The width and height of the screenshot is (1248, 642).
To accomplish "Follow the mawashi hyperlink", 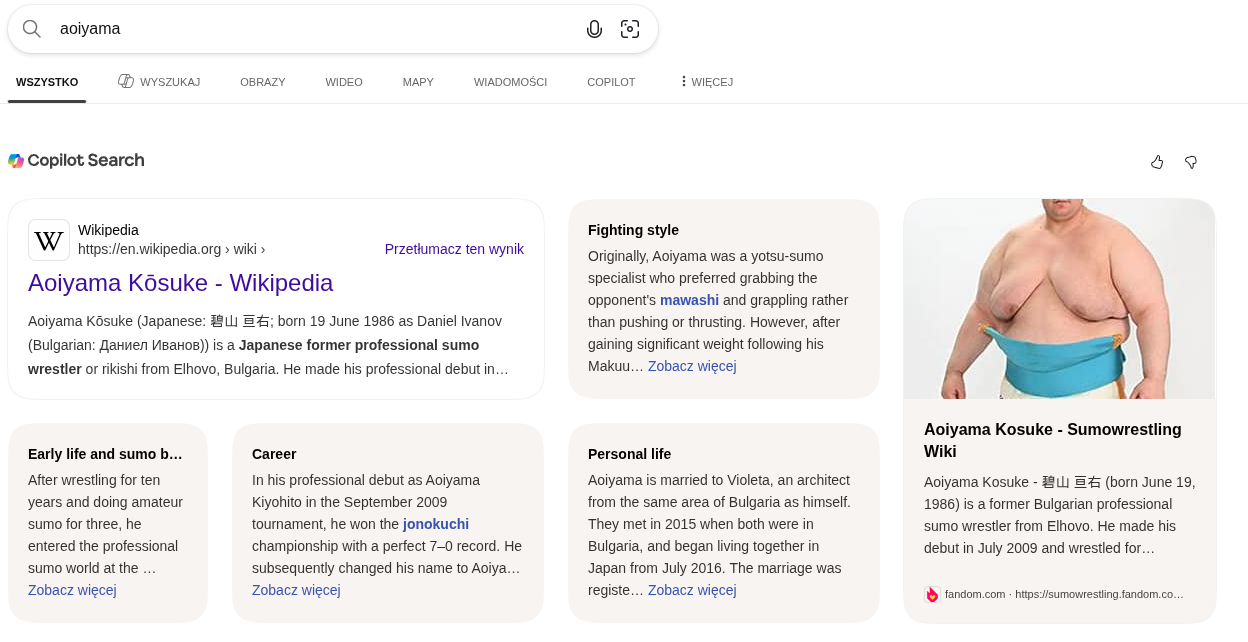I will click(689, 300).
